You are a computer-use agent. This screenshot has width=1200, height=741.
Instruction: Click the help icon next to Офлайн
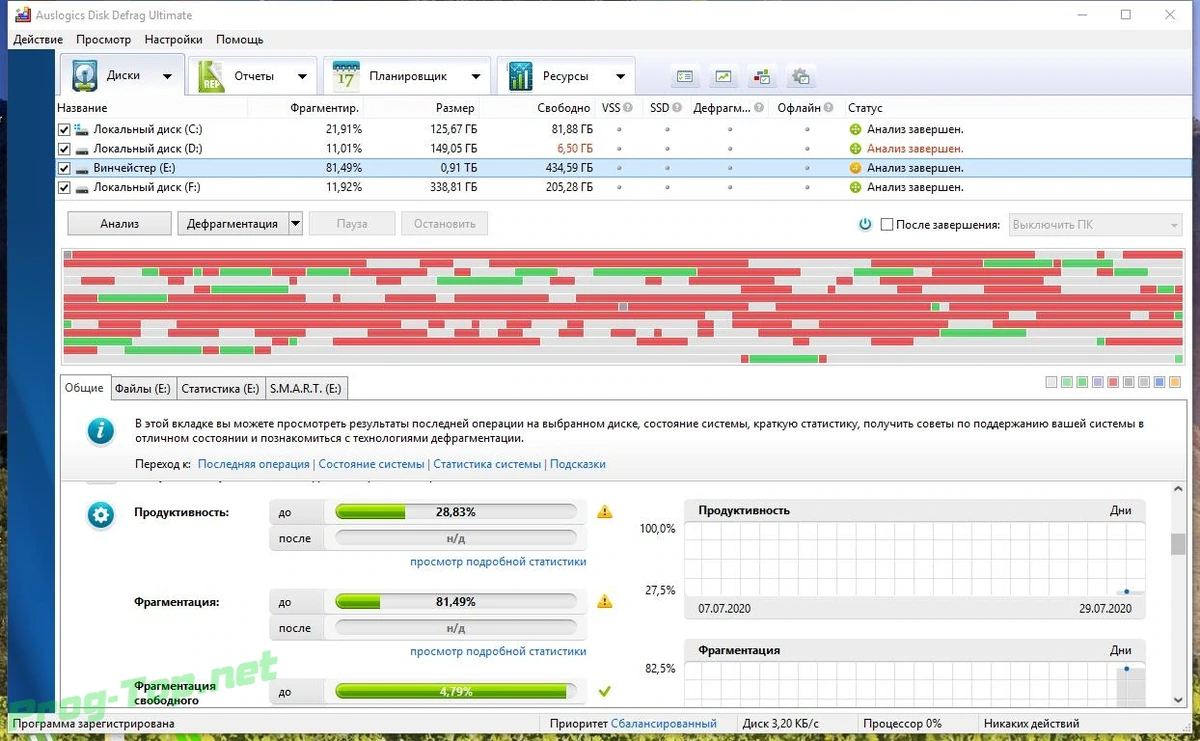(830, 108)
